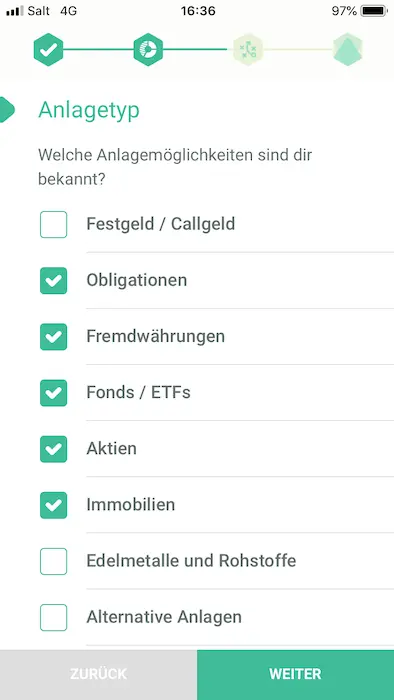
Task: Tap the last faded mountain step hexagon
Action: pyautogui.click(x=348, y=50)
